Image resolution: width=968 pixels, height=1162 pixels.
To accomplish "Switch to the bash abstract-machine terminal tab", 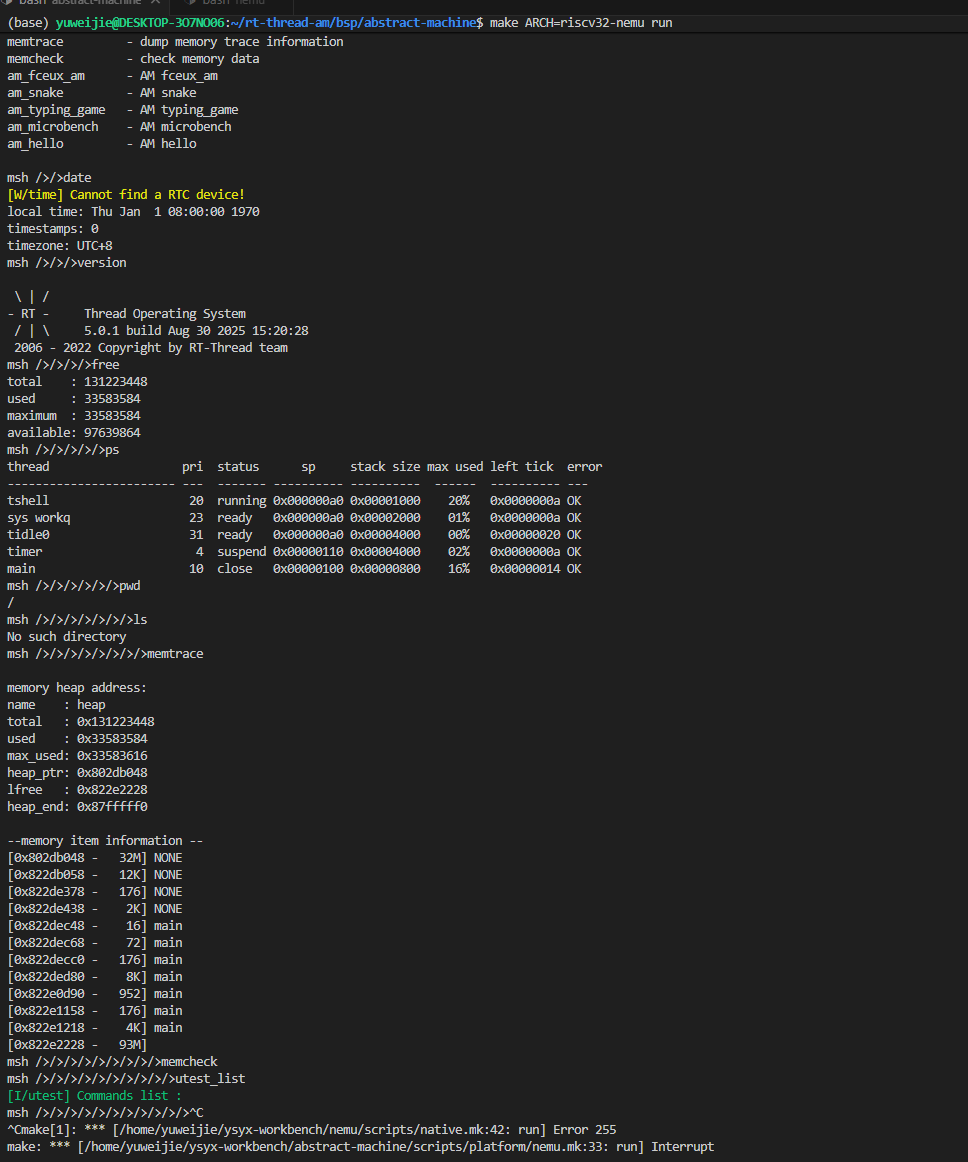I will pos(80,3).
